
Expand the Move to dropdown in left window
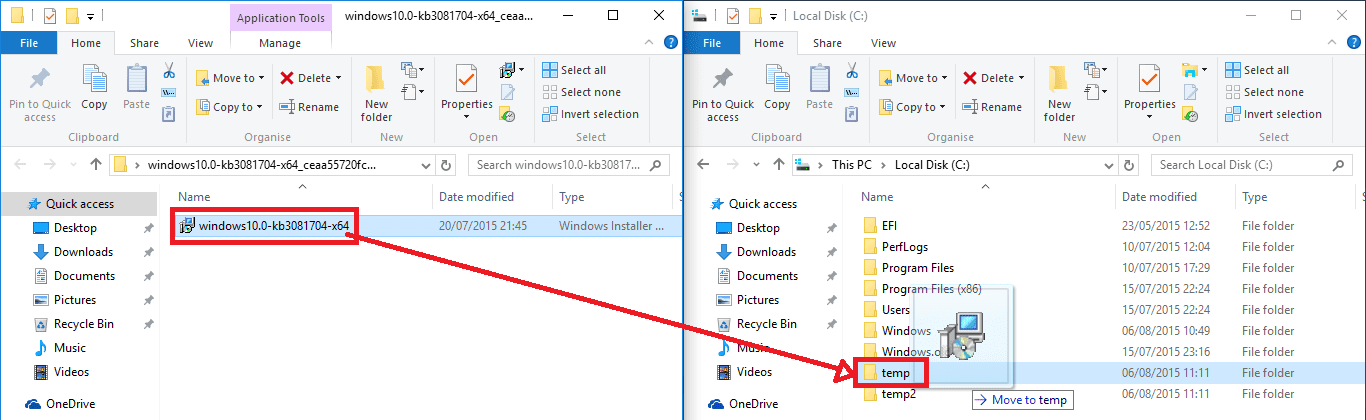[262, 78]
